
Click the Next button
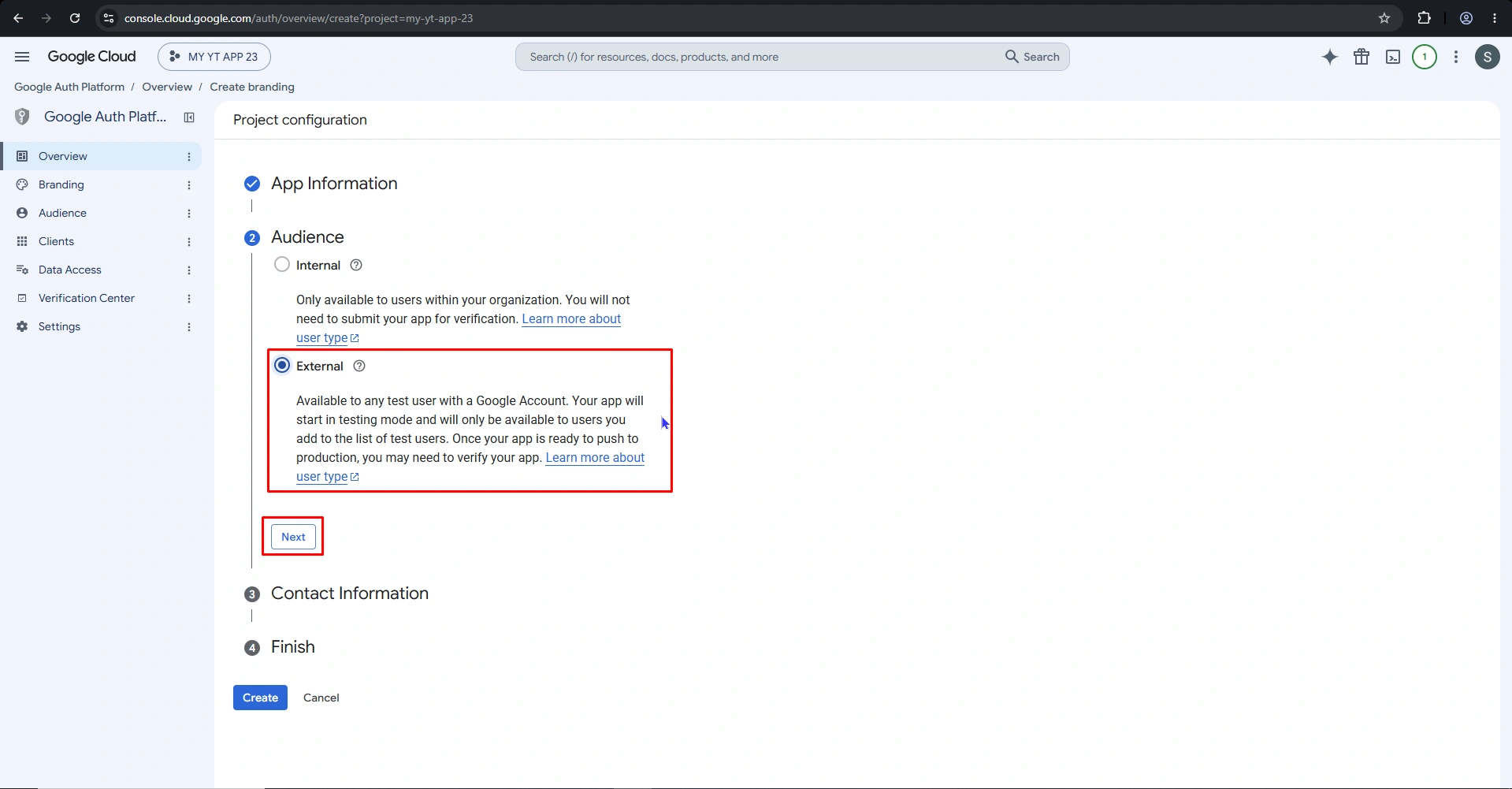coord(293,537)
